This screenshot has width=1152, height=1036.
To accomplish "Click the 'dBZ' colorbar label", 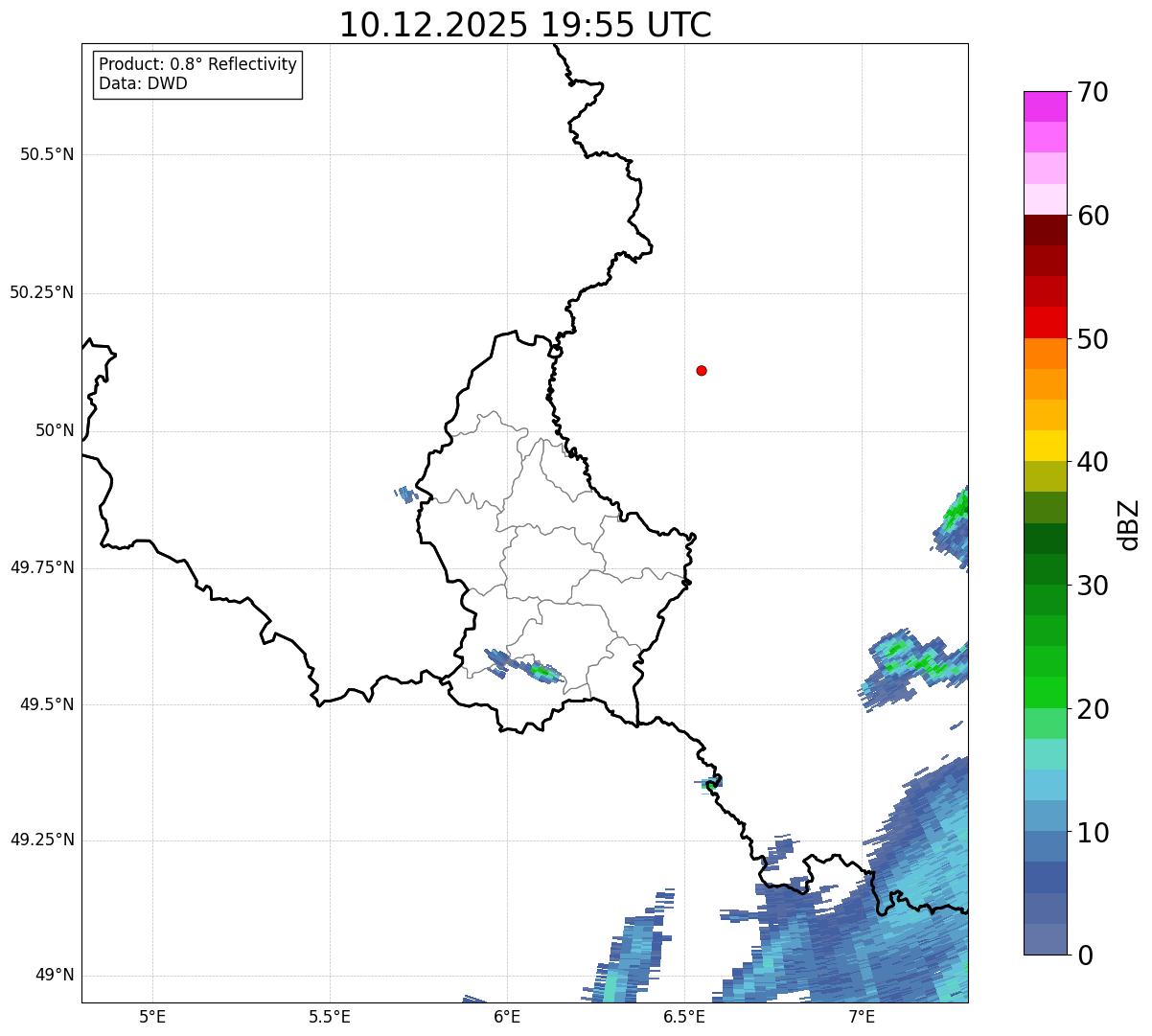I will click(x=1129, y=524).
